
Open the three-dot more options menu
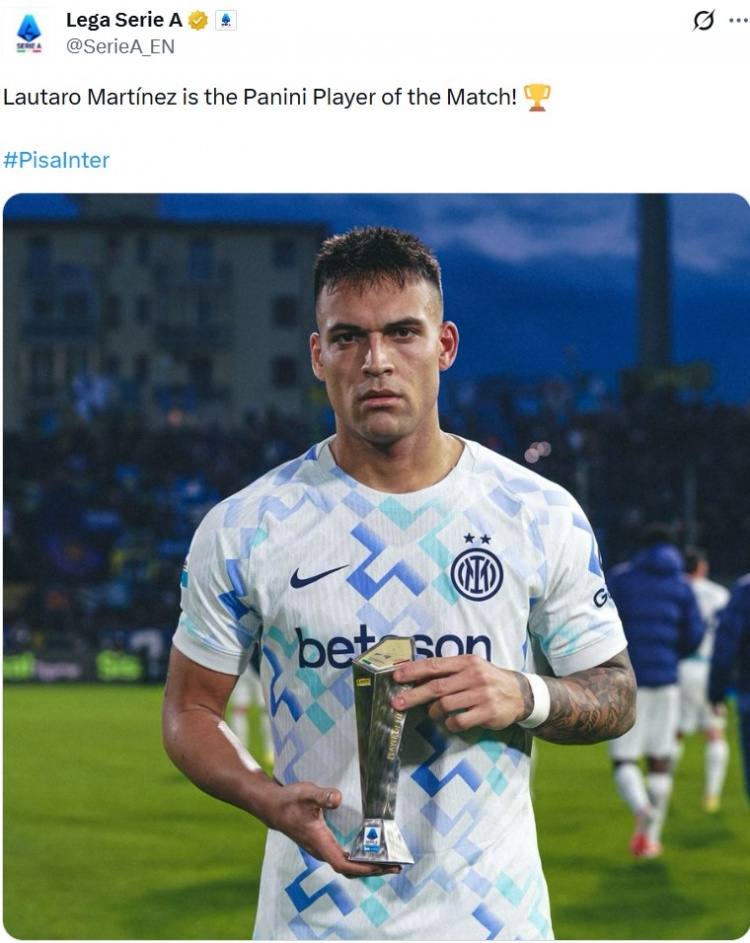[738, 20]
